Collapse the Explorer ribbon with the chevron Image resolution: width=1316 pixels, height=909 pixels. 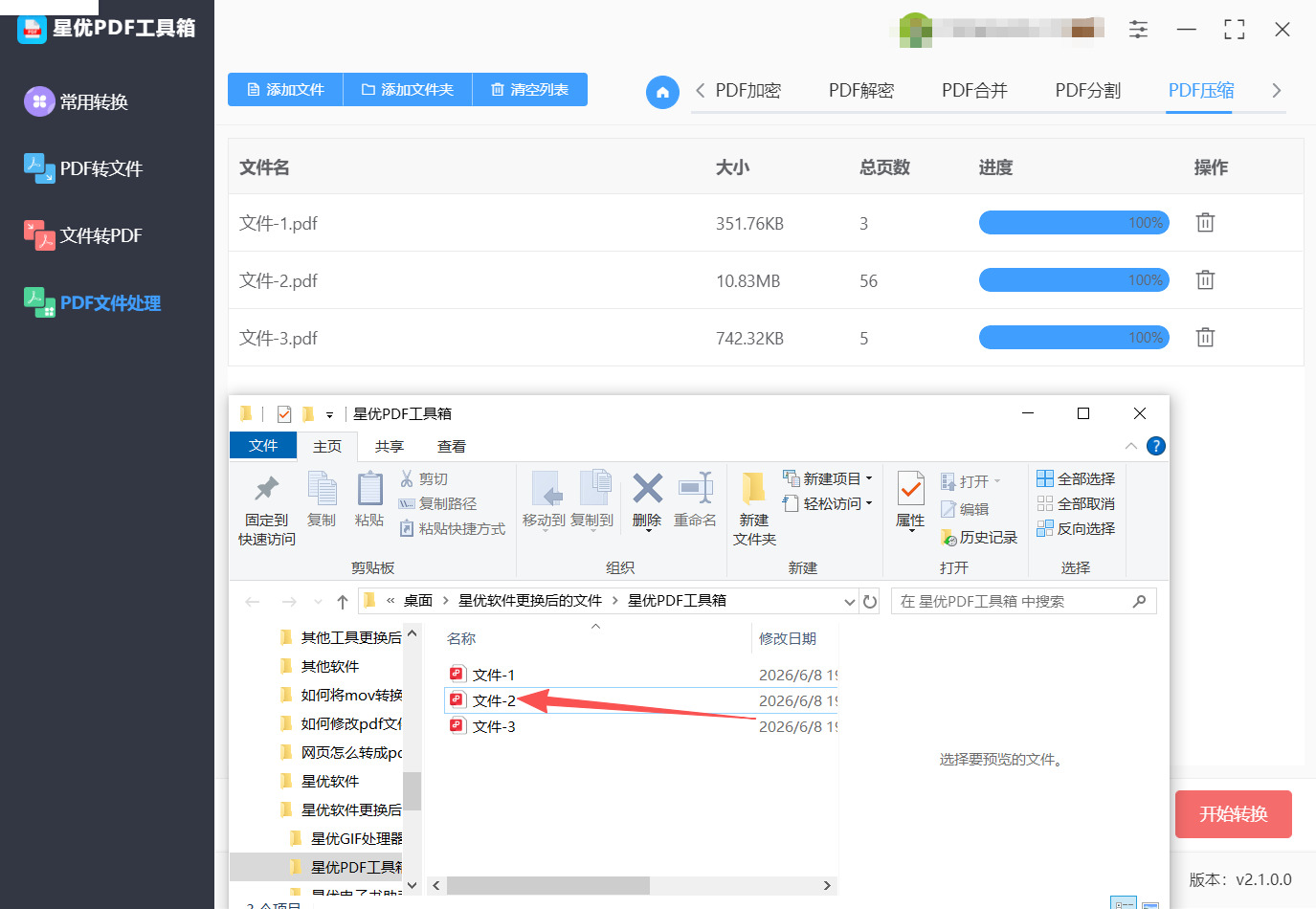click(x=1131, y=446)
